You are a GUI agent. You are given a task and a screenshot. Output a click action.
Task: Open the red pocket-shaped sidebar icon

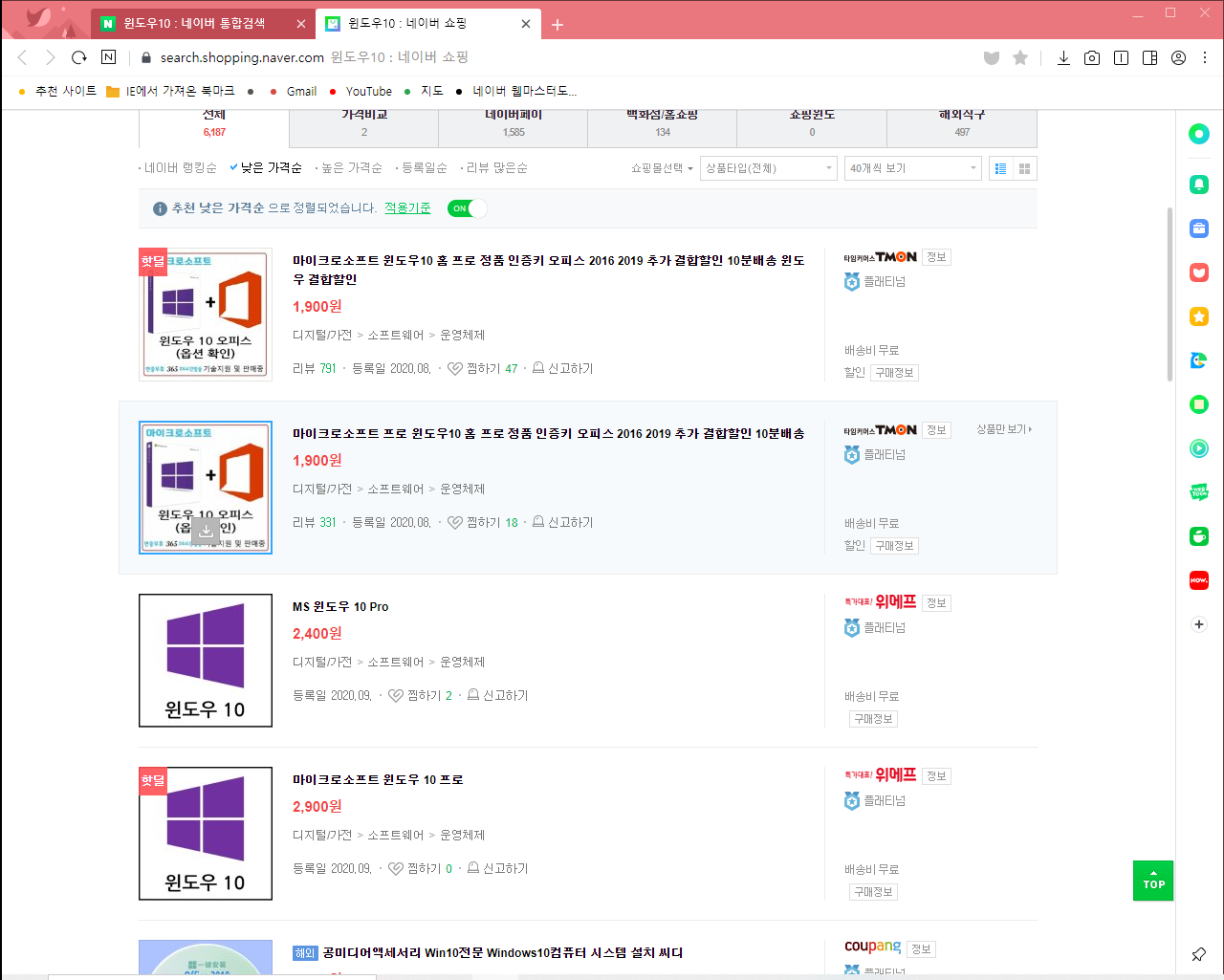click(x=1199, y=272)
